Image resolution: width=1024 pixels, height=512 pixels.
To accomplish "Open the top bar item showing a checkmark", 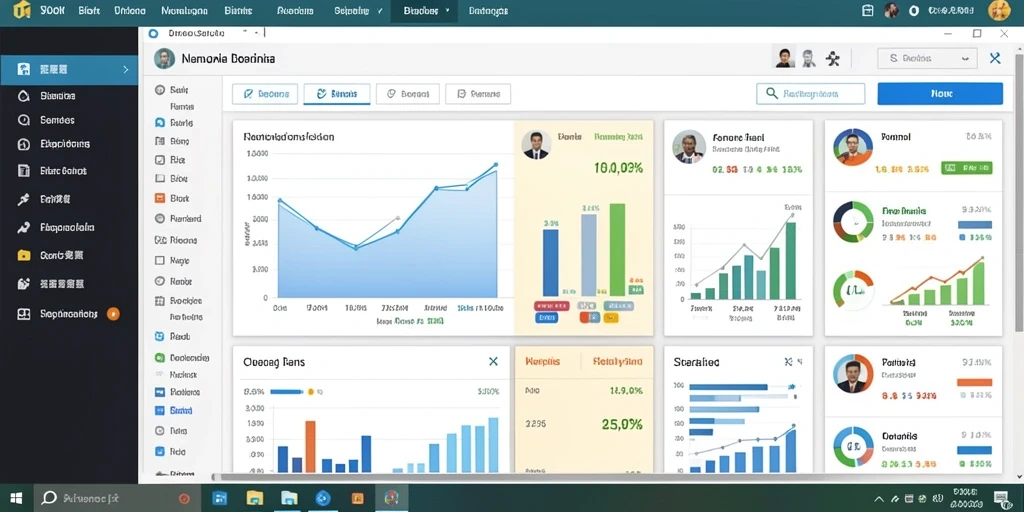I will (358, 11).
